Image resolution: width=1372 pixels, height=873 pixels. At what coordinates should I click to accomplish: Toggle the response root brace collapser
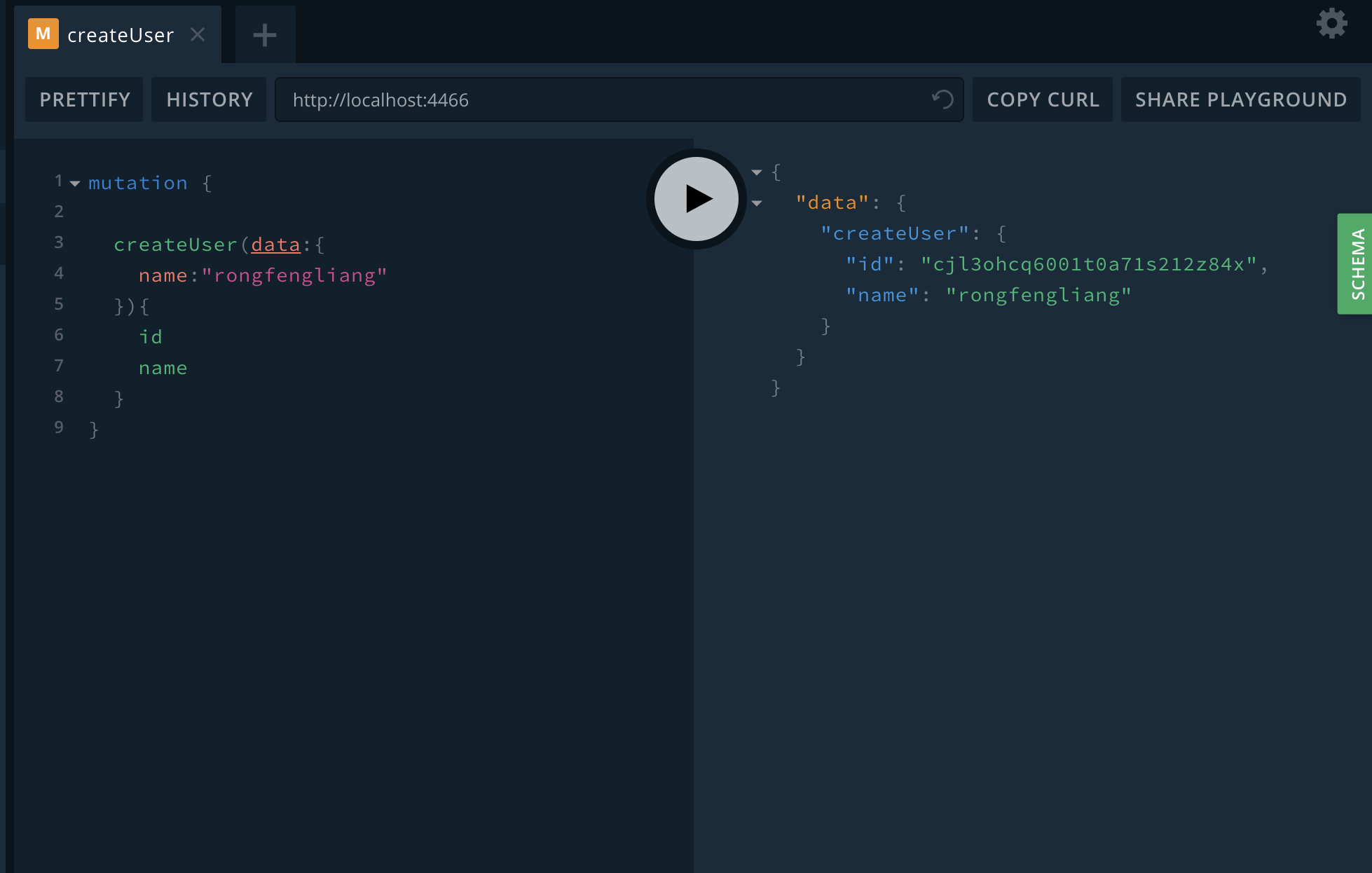click(x=756, y=170)
